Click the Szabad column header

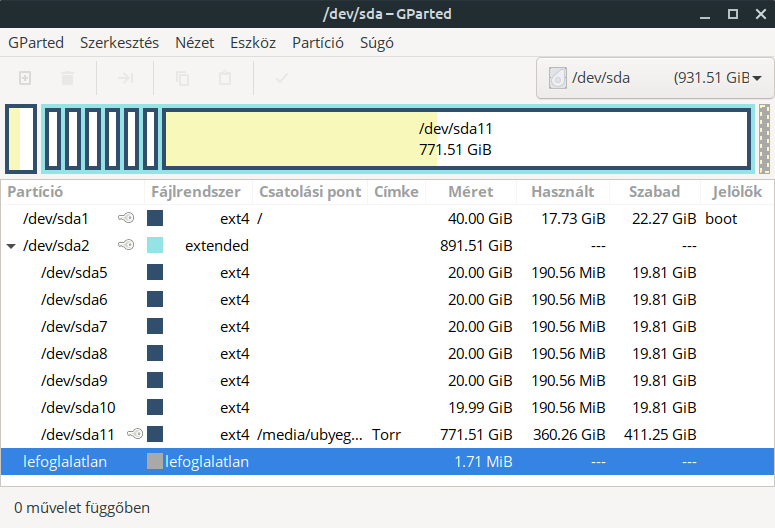655,192
